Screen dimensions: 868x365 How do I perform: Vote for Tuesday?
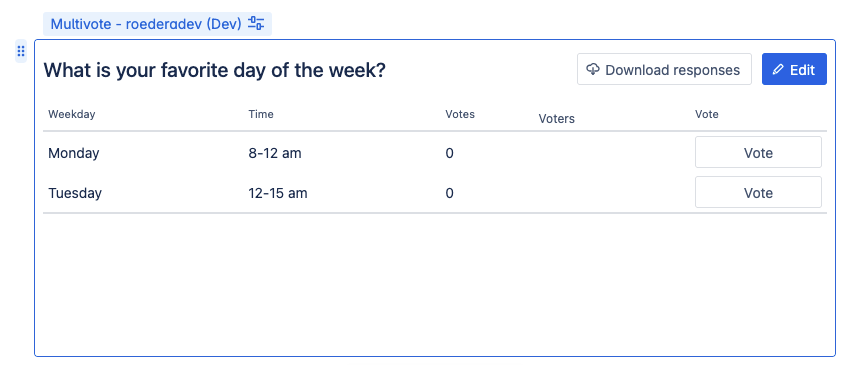[758, 192]
